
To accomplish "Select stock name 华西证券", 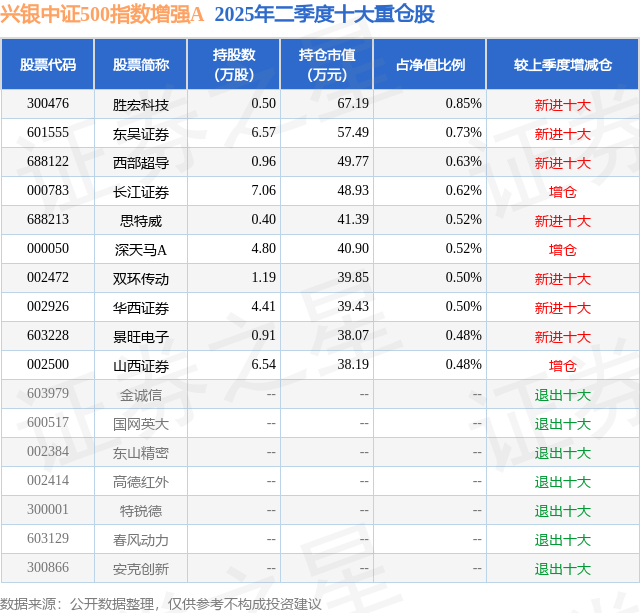I will click(141, 308).
